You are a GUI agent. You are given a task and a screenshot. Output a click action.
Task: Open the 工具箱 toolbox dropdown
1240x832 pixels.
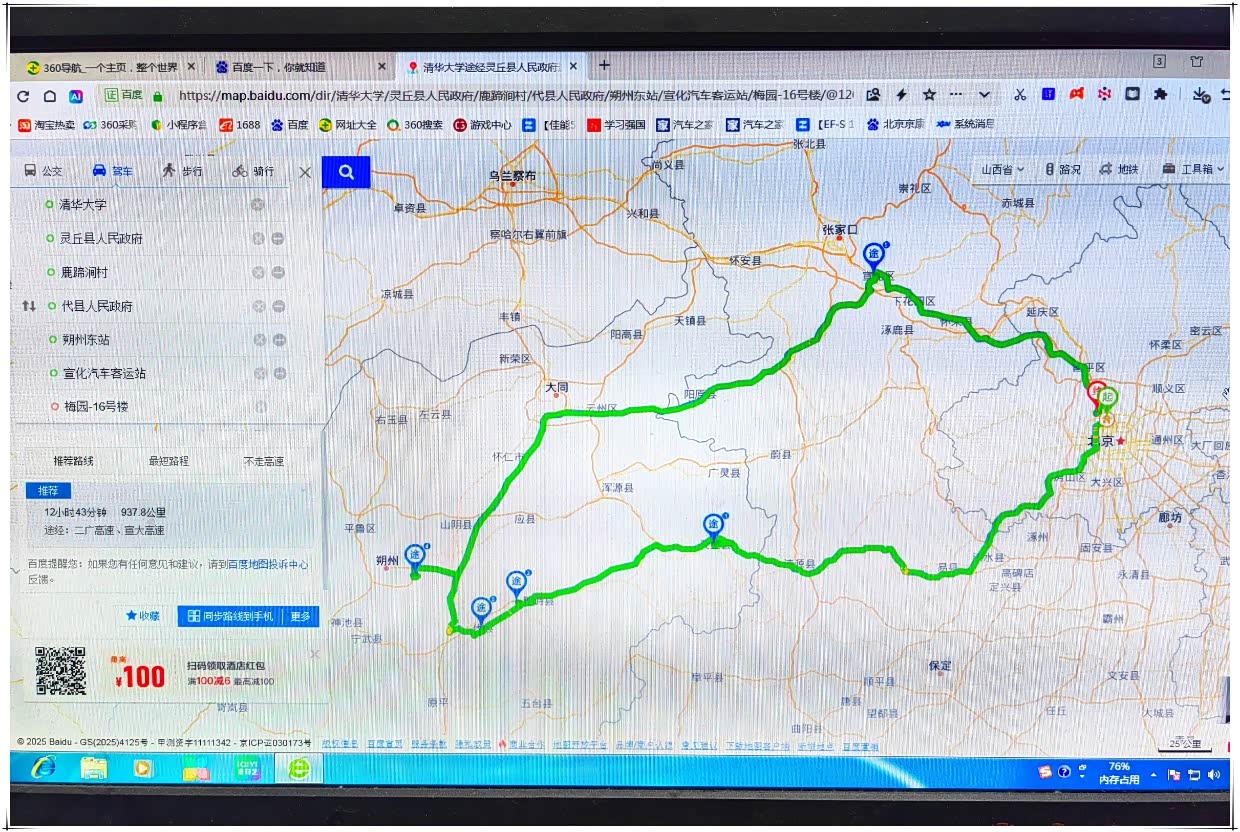[1193, 169]
